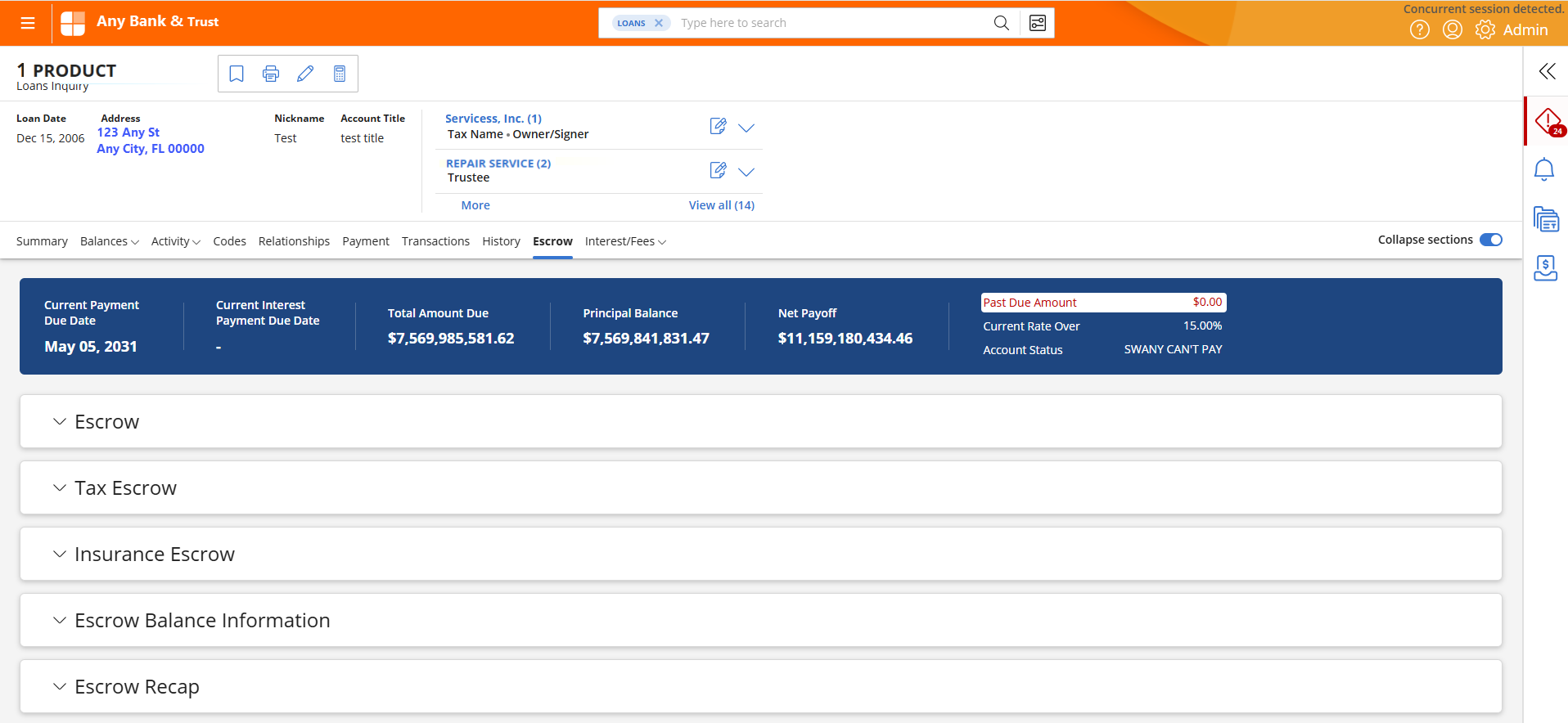Switch to the Codes tab
The image size is (1568, 723).
click(x=229, y=241)
